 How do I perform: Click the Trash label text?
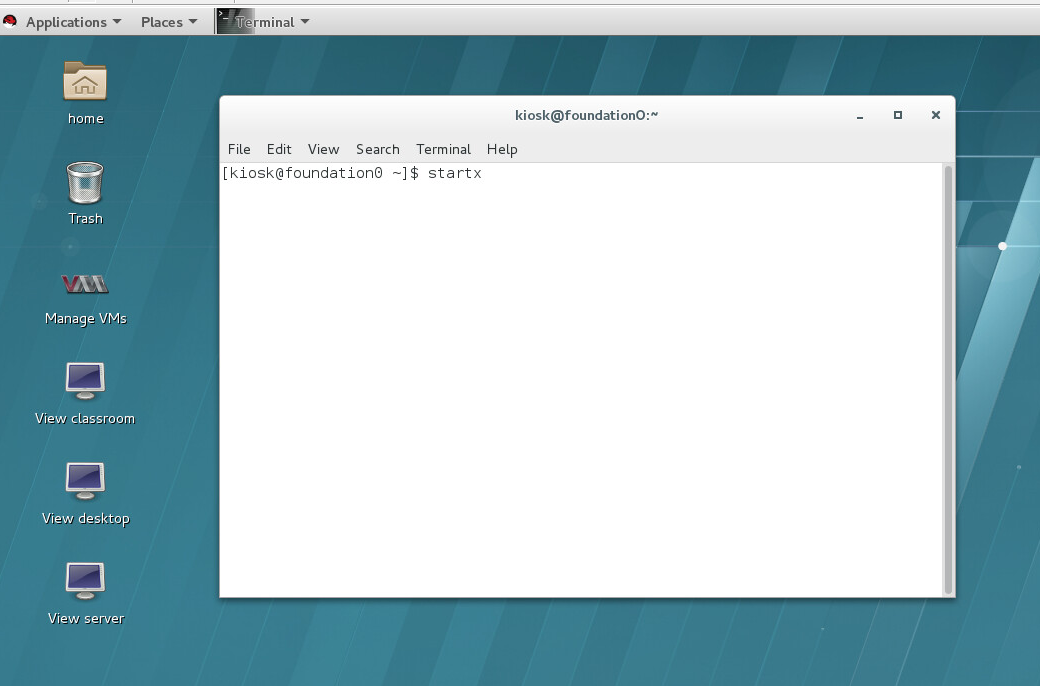pyautogui.click(x=86, y=218)
